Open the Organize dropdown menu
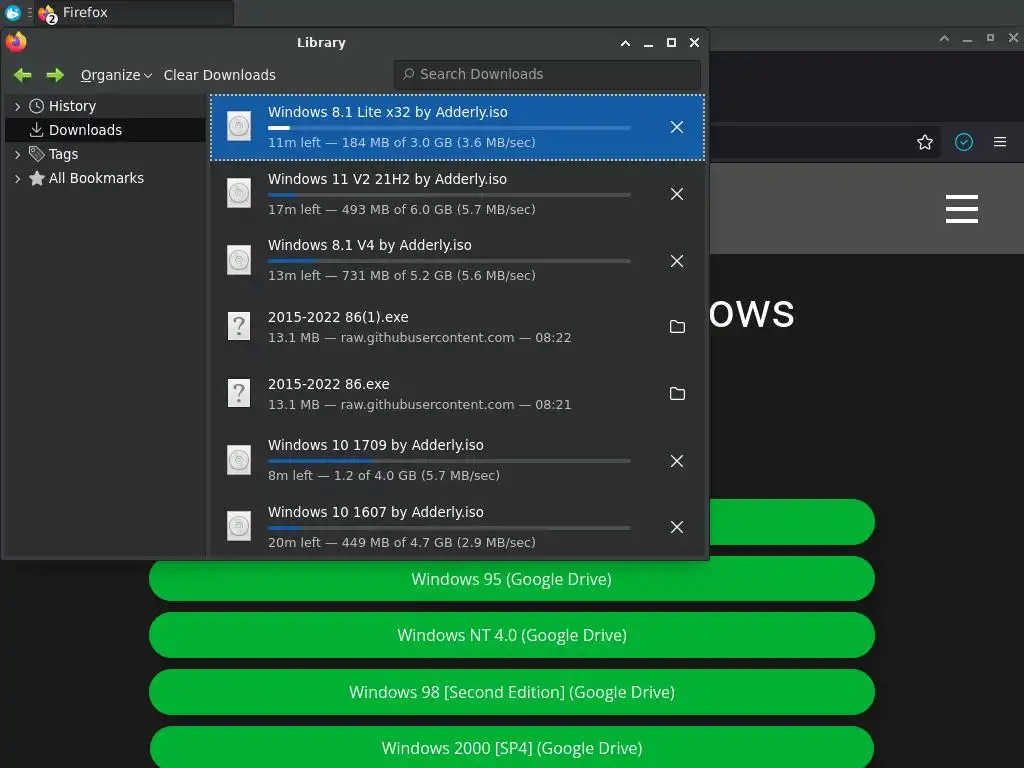This screenshot has height=768, width=1024. [x=116, y=75]
